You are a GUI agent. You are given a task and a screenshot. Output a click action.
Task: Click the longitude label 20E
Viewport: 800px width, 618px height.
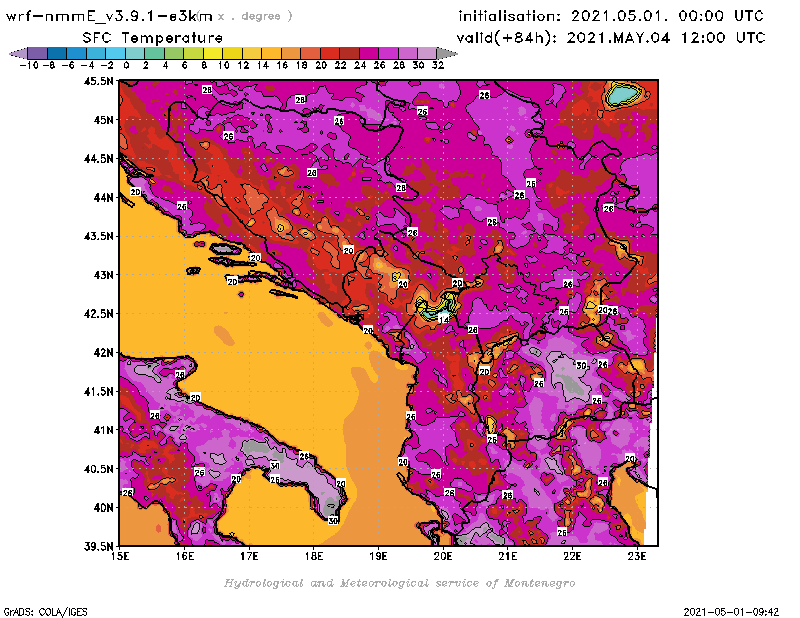tap(443, 556)
